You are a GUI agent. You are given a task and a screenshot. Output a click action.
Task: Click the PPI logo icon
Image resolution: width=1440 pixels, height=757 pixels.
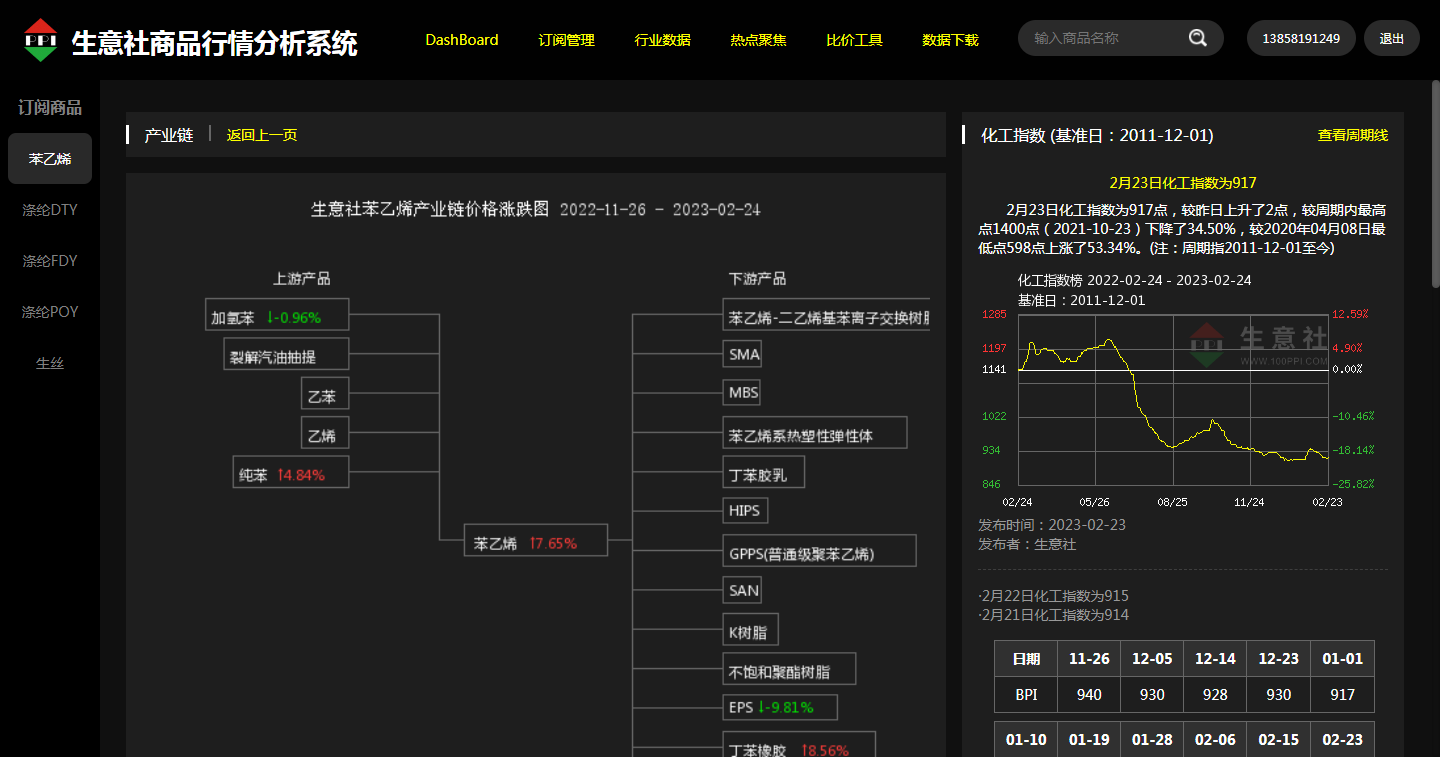point(41,40)
